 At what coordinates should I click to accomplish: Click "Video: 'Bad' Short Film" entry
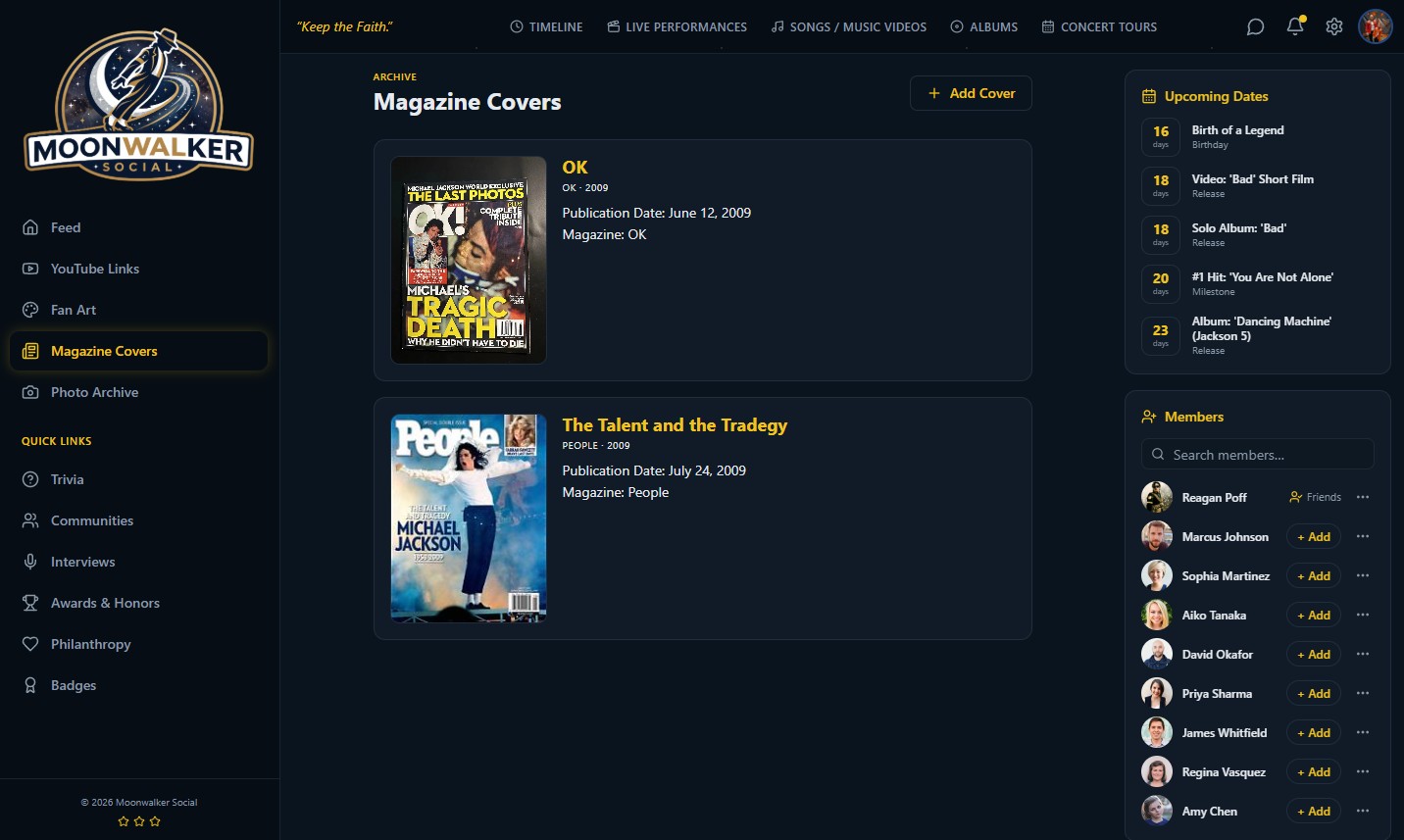(1258, 185)
